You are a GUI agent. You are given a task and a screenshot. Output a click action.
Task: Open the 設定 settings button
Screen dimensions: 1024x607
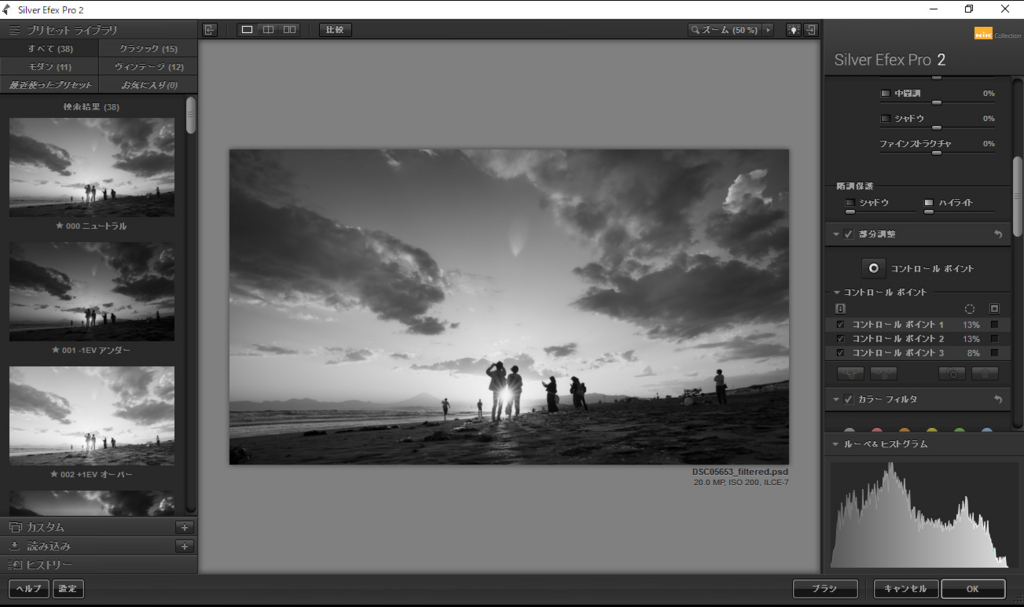pos(67,589)
